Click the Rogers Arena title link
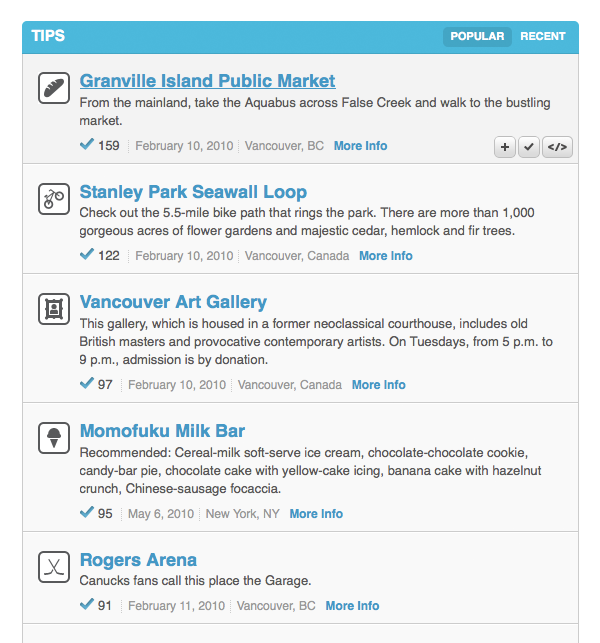This screenshot has height=643, width=600. coord(138,560)
